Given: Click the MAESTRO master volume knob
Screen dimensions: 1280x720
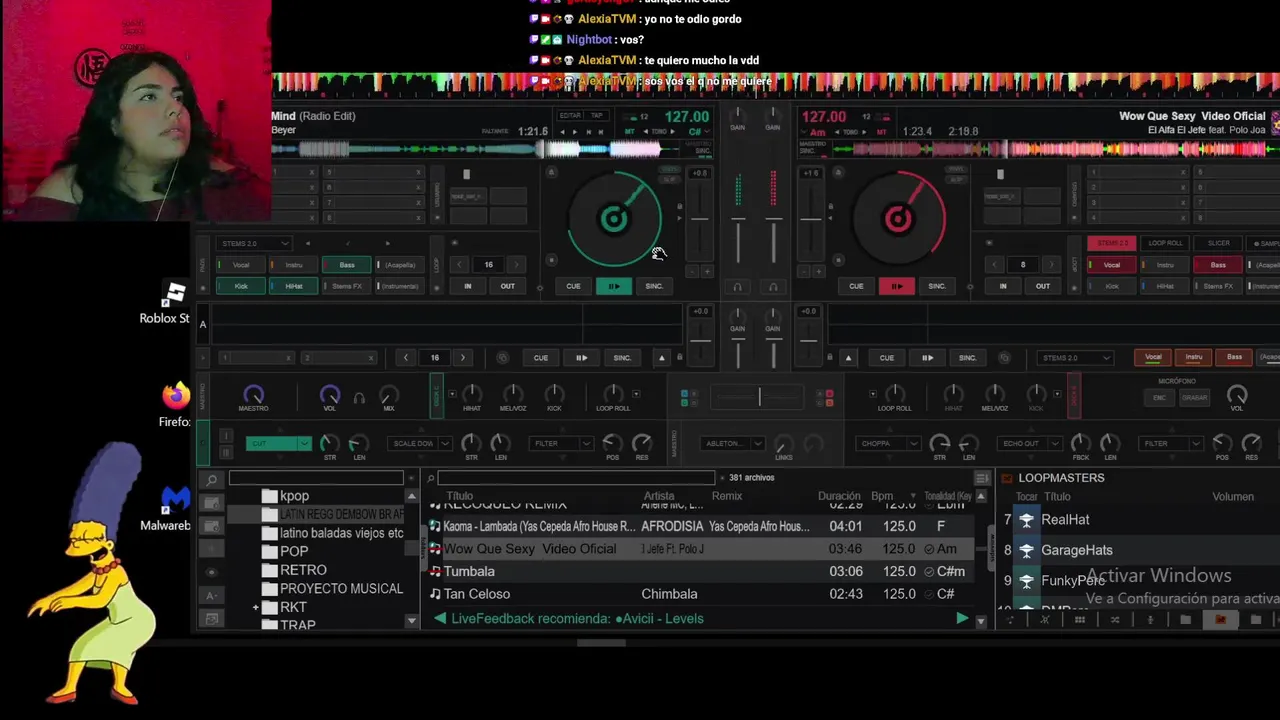Looking at the screenshot, I should (x=253, y=395).
